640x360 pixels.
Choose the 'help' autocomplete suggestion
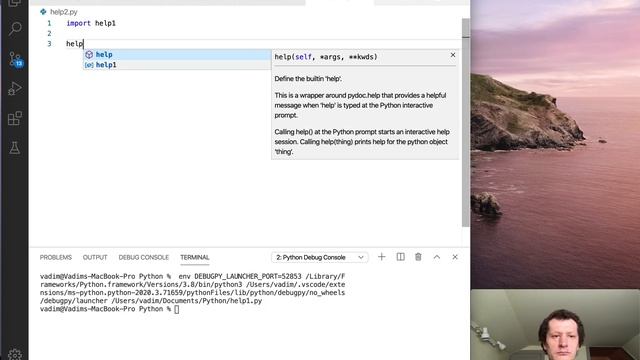[x=177, y=54]
